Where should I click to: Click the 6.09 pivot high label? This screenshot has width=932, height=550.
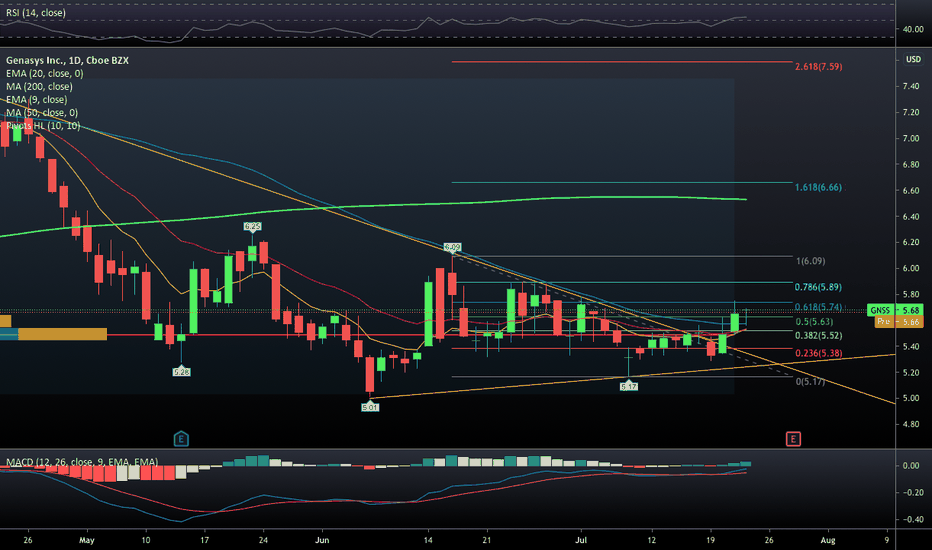[452, 247]
